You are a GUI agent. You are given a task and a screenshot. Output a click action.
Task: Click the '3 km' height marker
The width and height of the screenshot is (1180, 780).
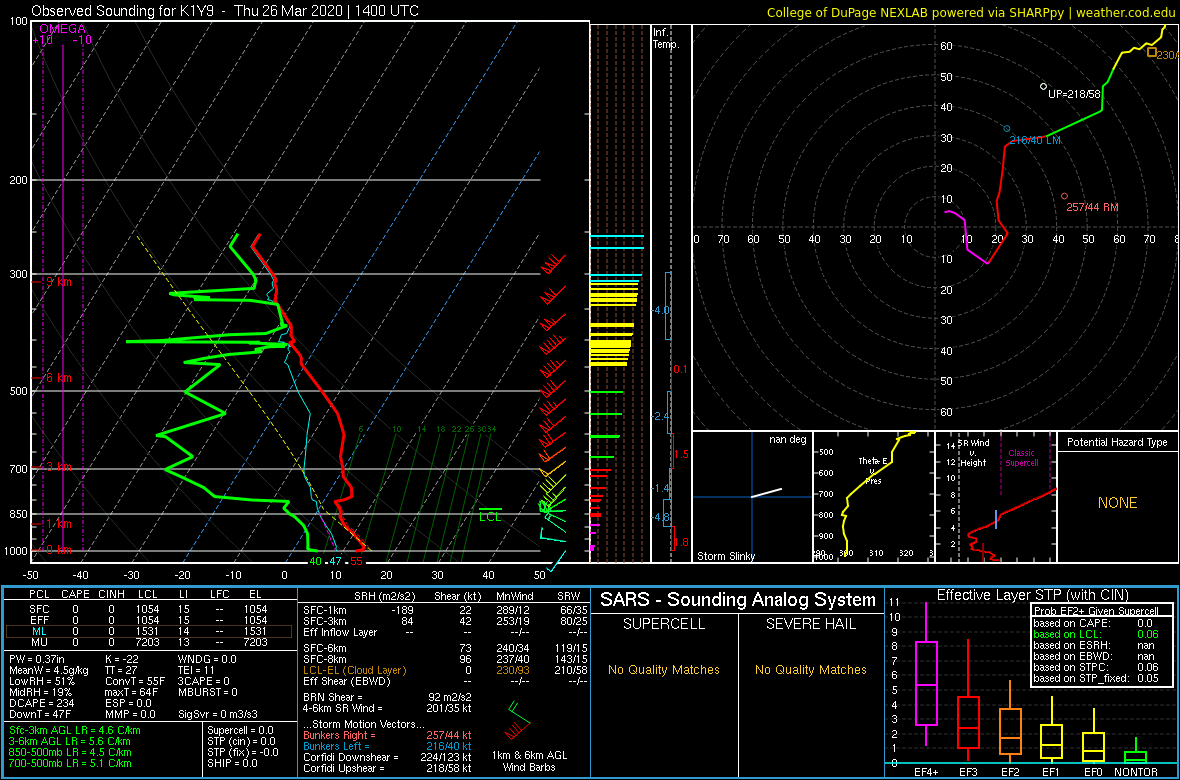point(57,467)
